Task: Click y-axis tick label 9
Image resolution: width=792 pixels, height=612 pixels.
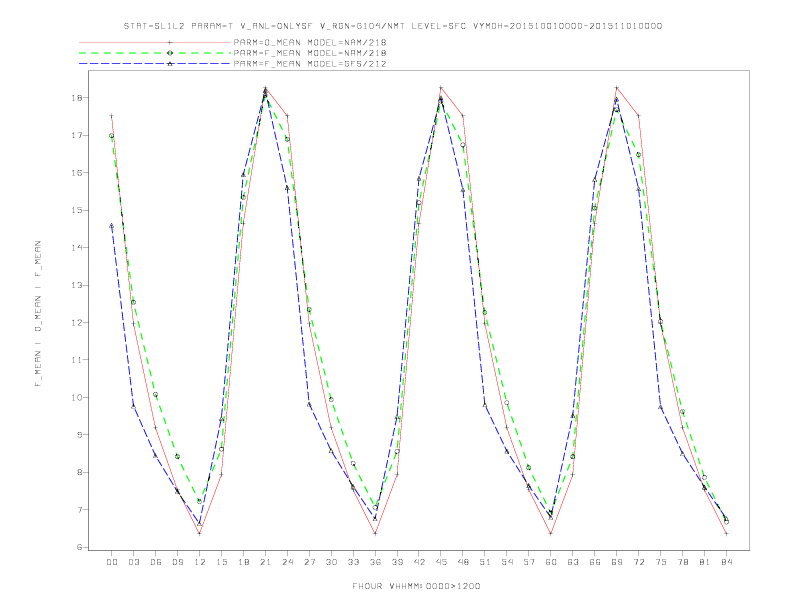Action: coord(80,435)
